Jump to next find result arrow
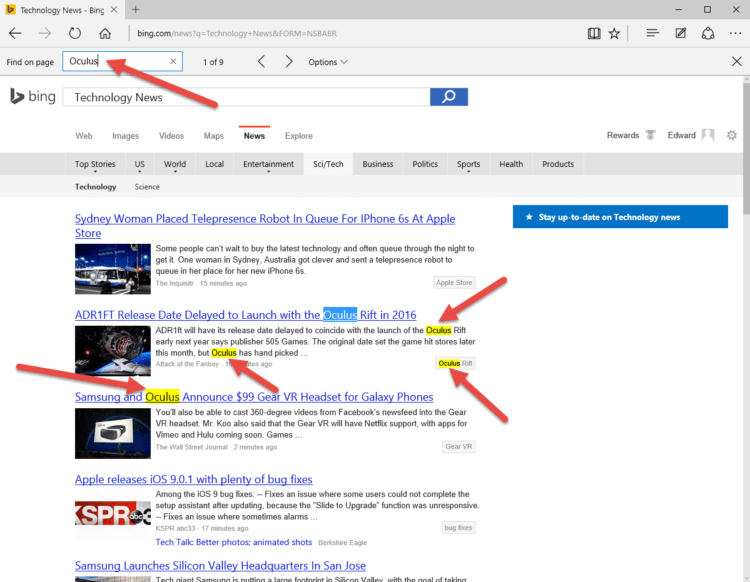This screenshot has height=582, width=750. coord(288,62)
